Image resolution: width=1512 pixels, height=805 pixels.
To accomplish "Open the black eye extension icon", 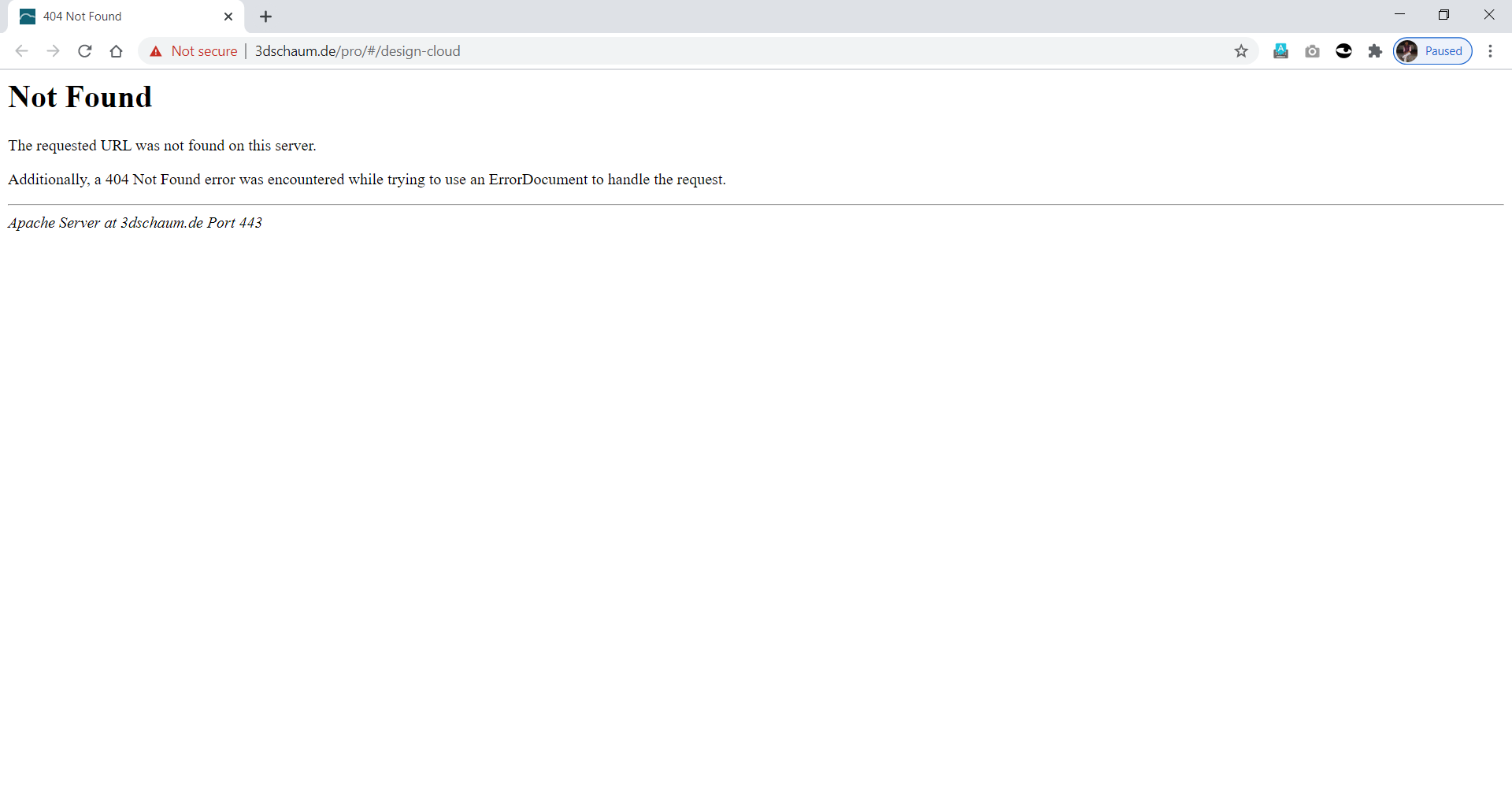I will pyautogui.click(x=1343, y=51).
